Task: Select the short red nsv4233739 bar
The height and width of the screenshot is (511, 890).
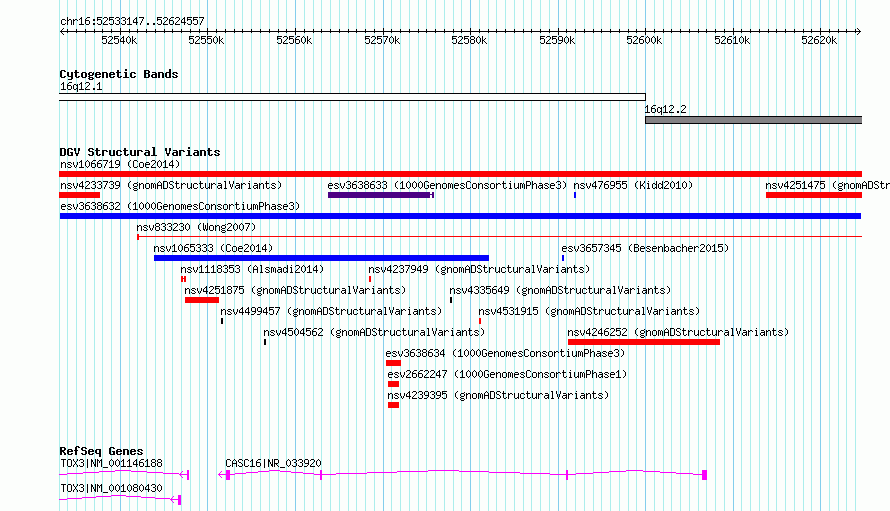Action: pyautogui.click(x=79, y=195)
